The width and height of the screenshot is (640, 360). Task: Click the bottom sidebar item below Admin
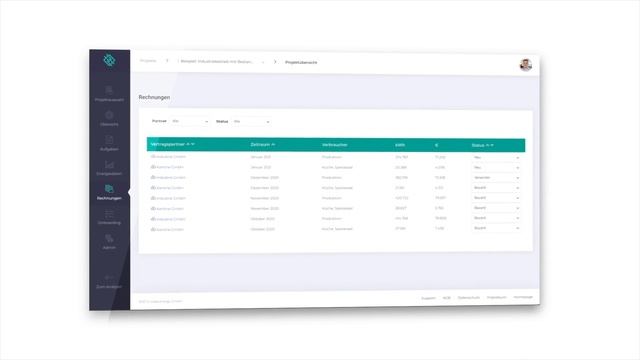tap(109, 282)
